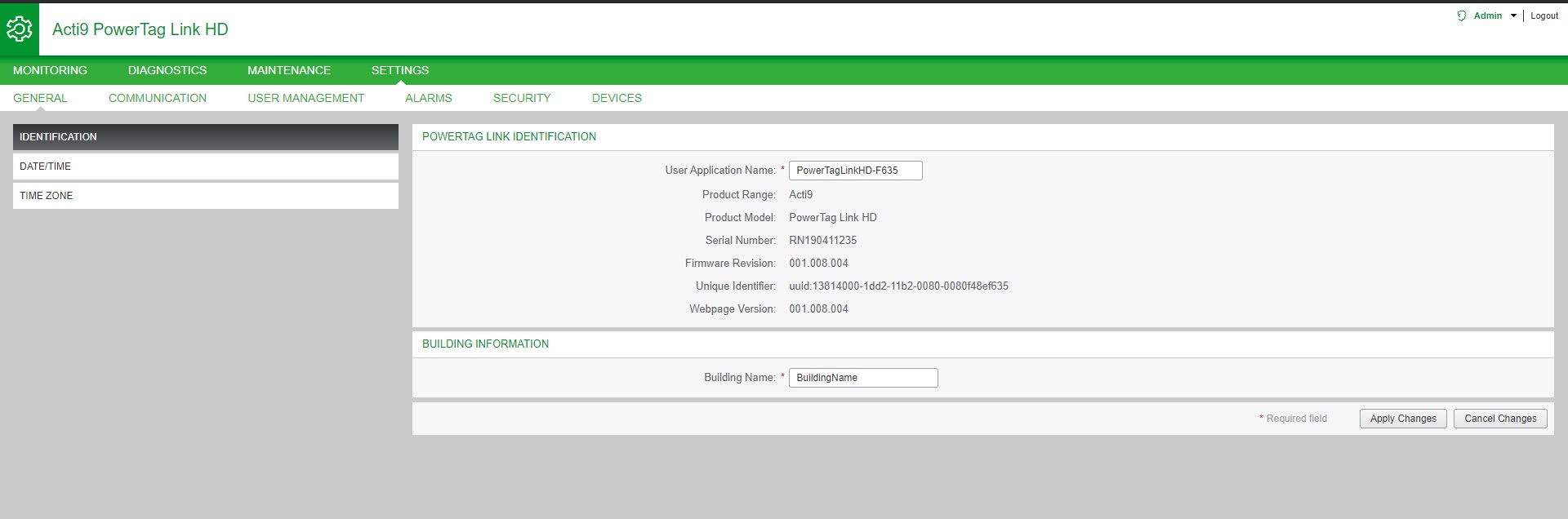Click the Product Model label
The height and width of the screenshot is (519, 1568).
740,218
